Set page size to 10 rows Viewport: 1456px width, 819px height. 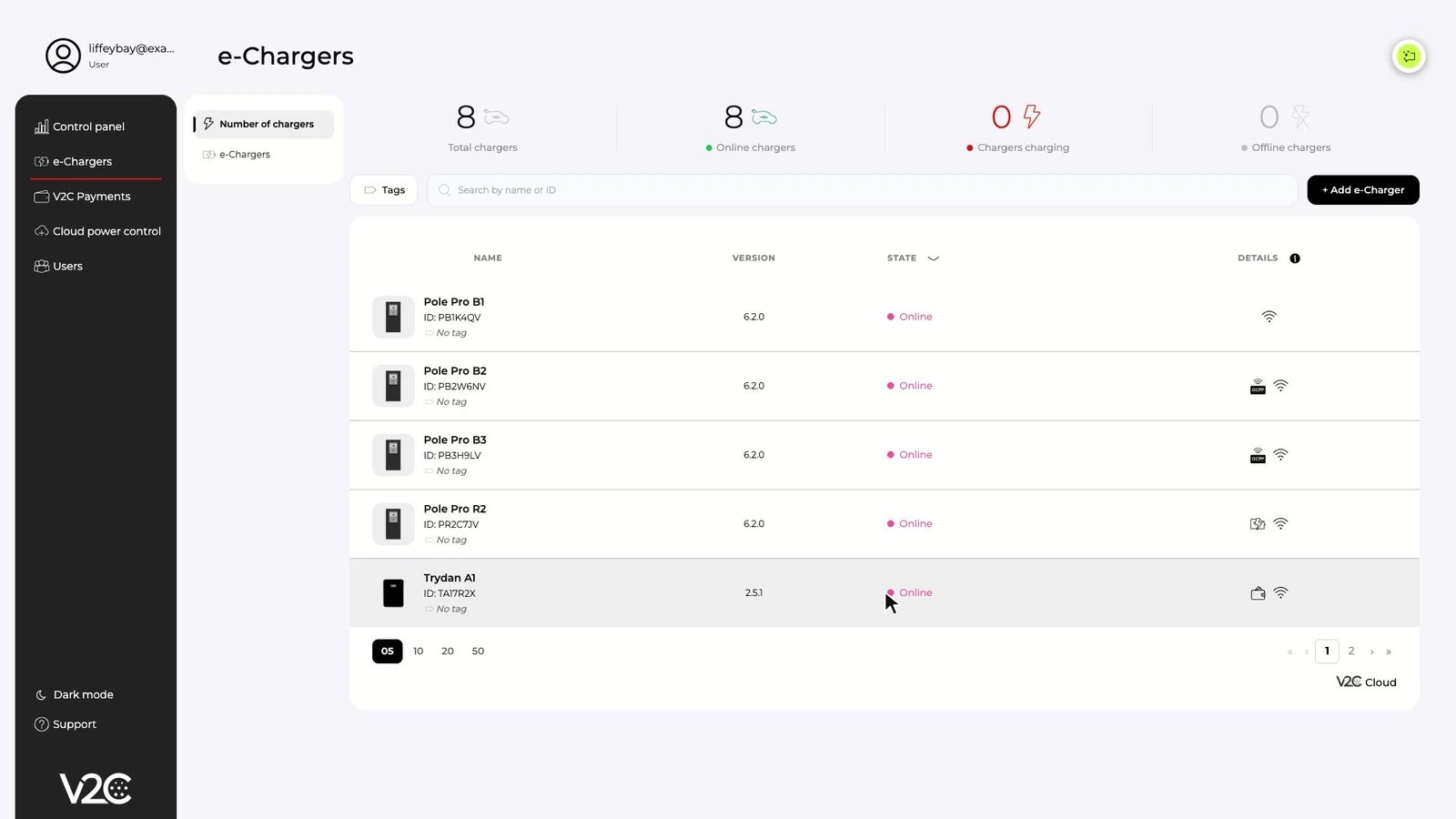point(419,652)
